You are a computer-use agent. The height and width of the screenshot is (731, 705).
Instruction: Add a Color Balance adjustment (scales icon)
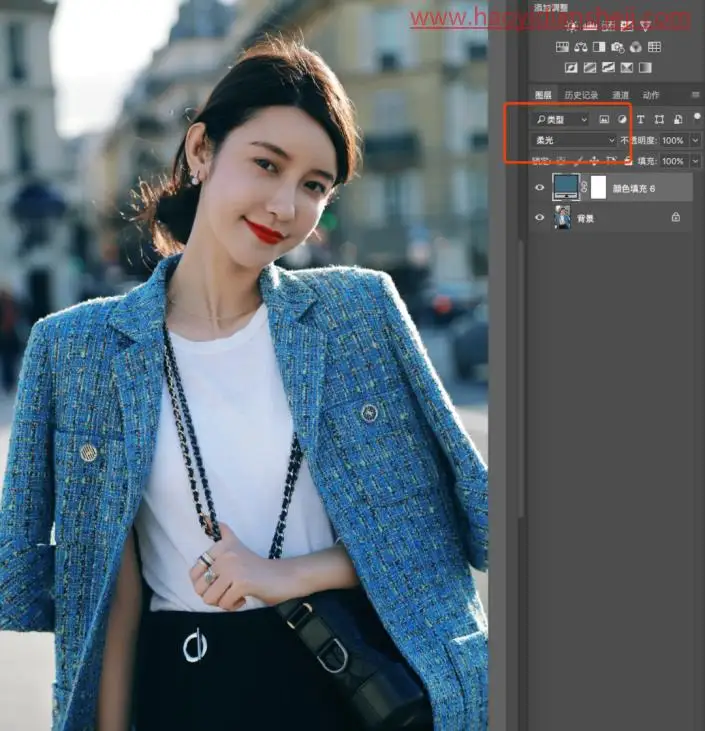pos(581,47)
